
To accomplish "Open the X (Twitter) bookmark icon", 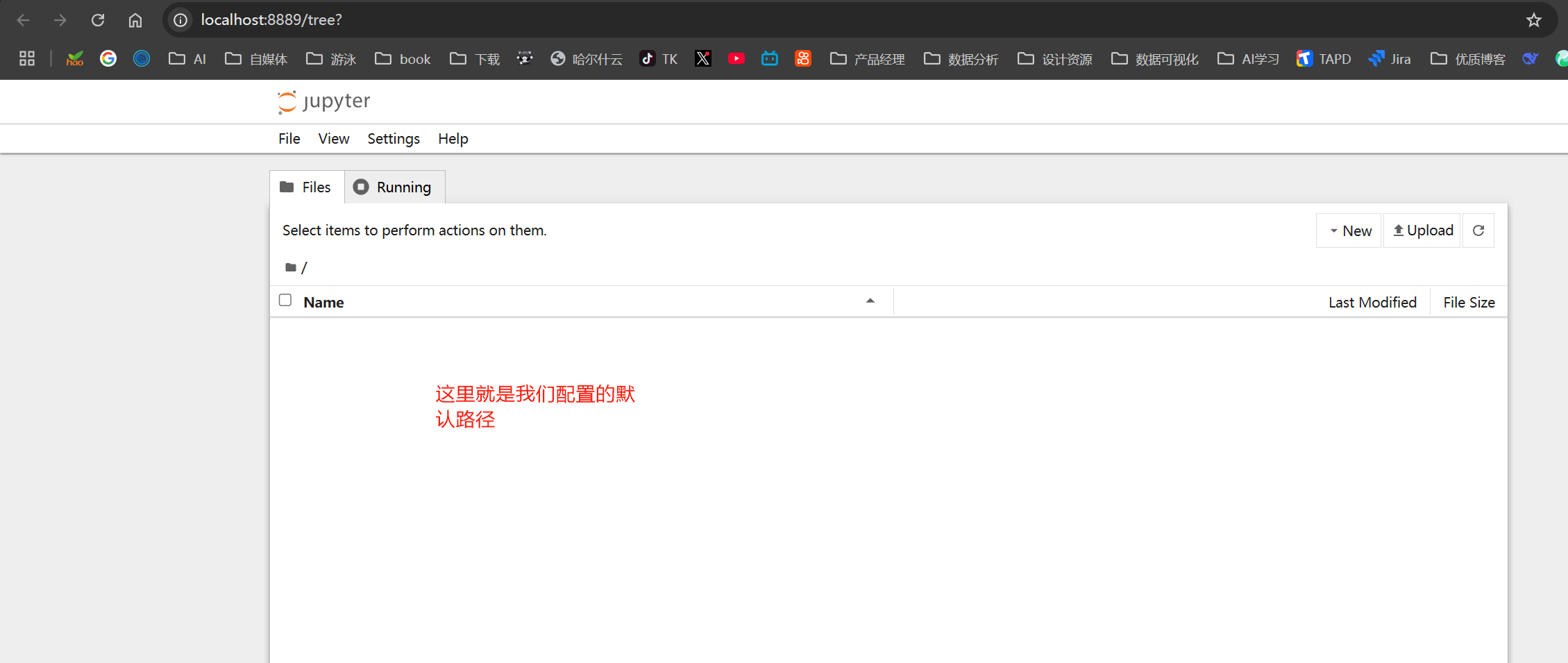I will click(x=703, y=58).
